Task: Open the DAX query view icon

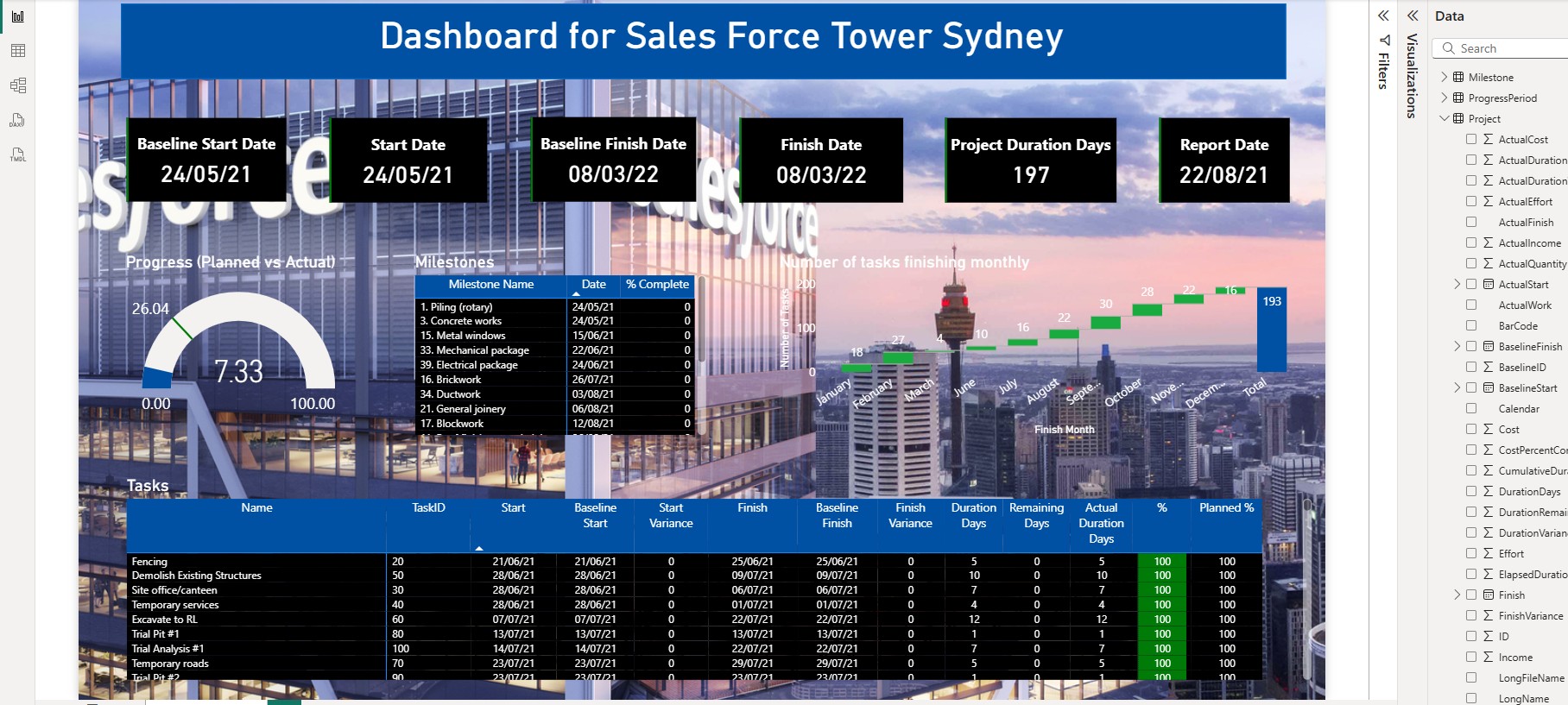Action: click(17, 120)
